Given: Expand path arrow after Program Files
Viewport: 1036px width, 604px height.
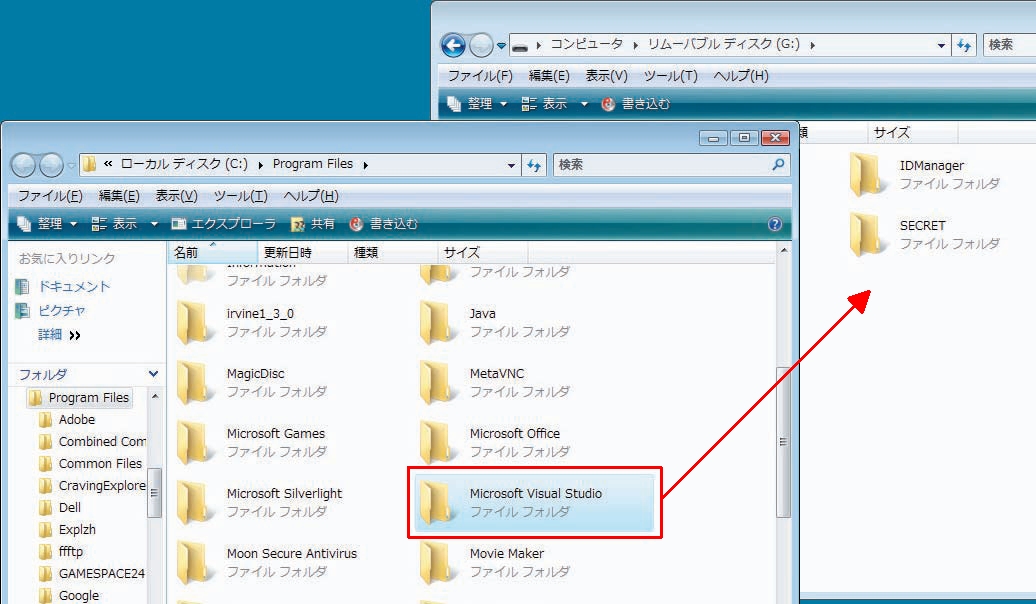Looking at the screenshot, I should pyautogui.click(x=365, y=165).
